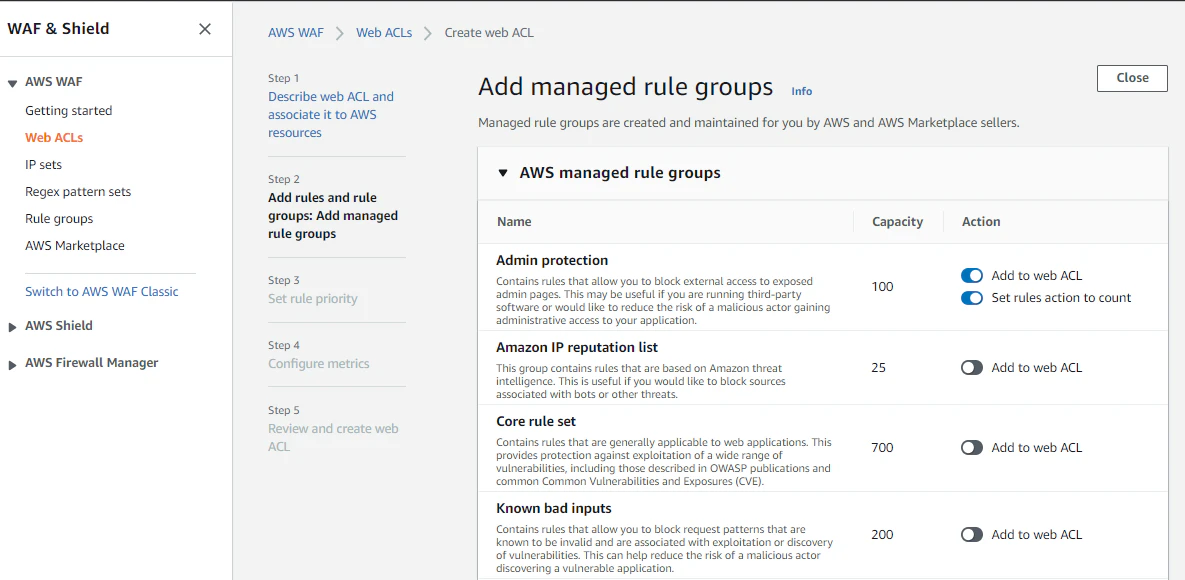This screenshot has width=1185, height=580.
Task: Toggle Admin protection Add to web ACL
Action: 972,275
